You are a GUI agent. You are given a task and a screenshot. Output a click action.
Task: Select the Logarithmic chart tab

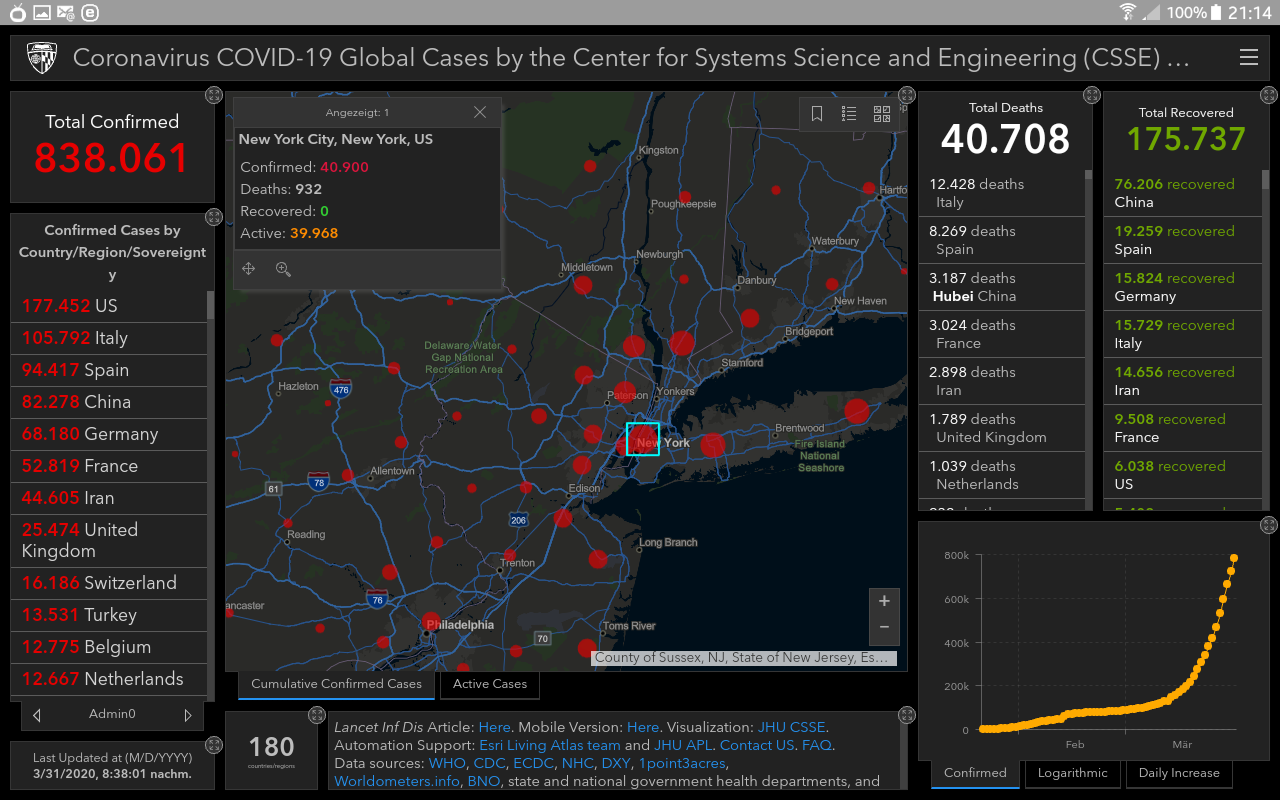(1072, 773)
